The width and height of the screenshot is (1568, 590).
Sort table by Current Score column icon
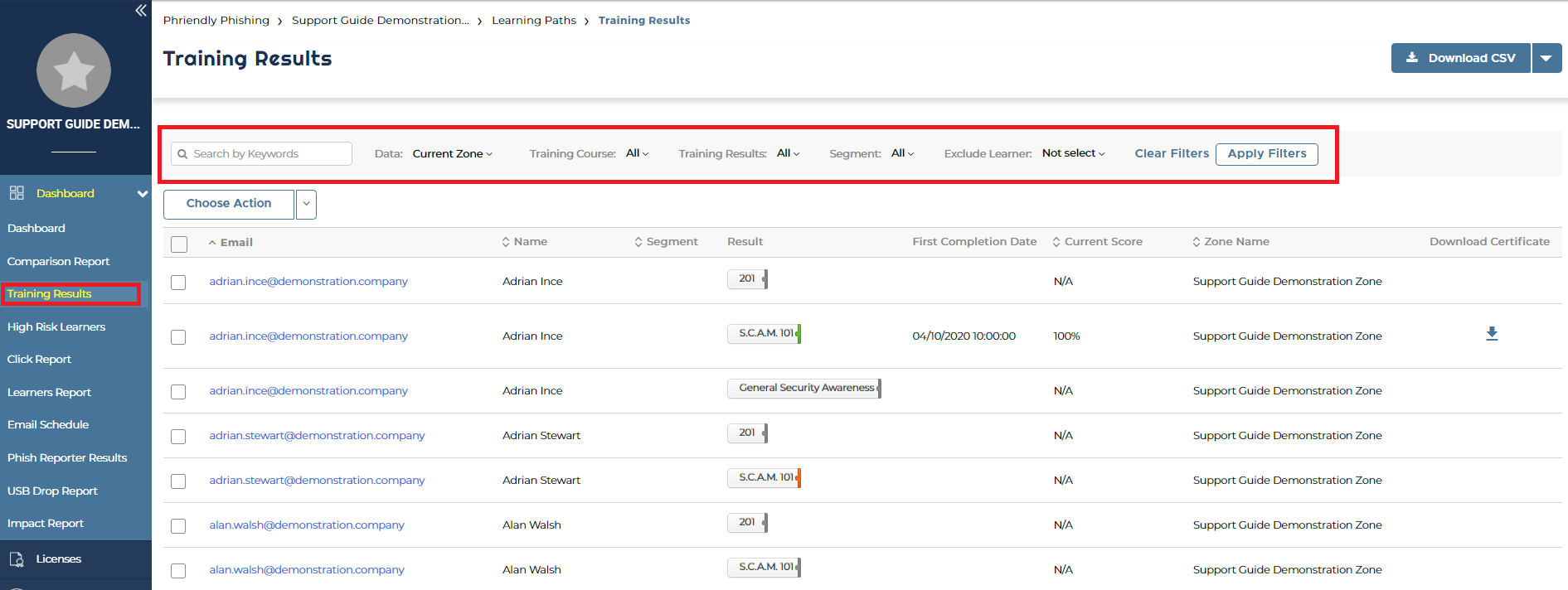coord(1056,242)
